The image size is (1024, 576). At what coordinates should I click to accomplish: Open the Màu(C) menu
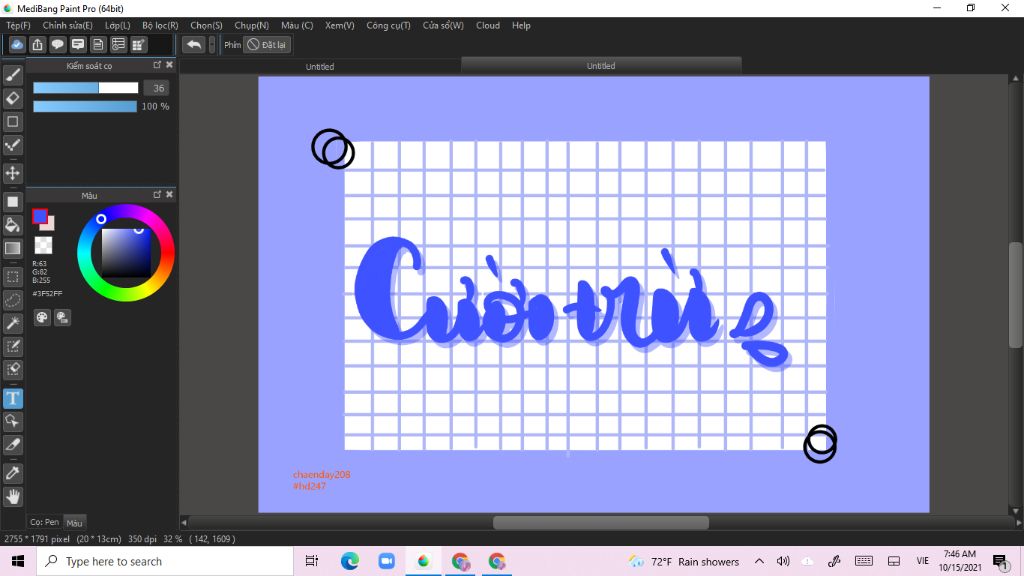coord(297,25)
